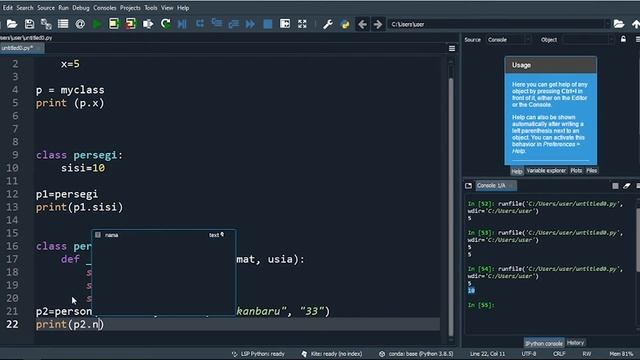Open the Debug menu

pyautogui.click(x=80, y=8)
